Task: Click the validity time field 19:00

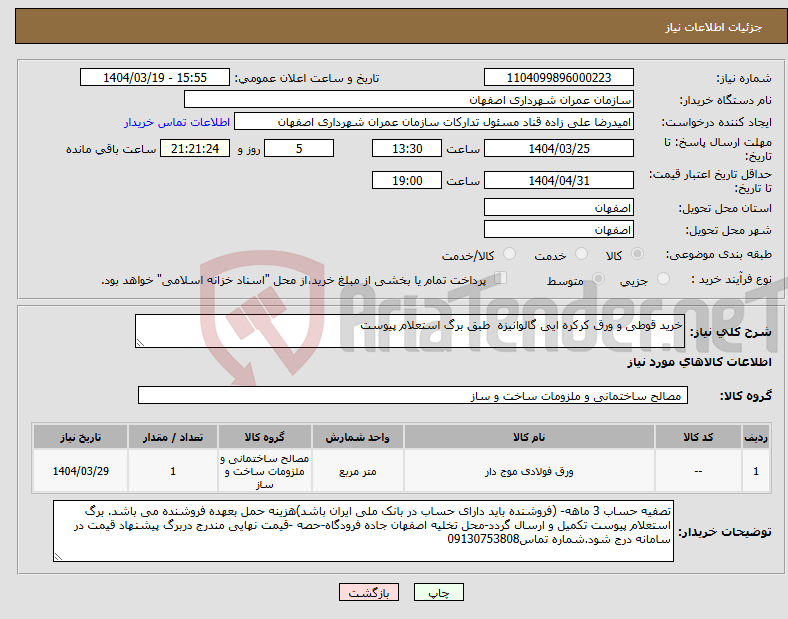Action: pos(407,180)
